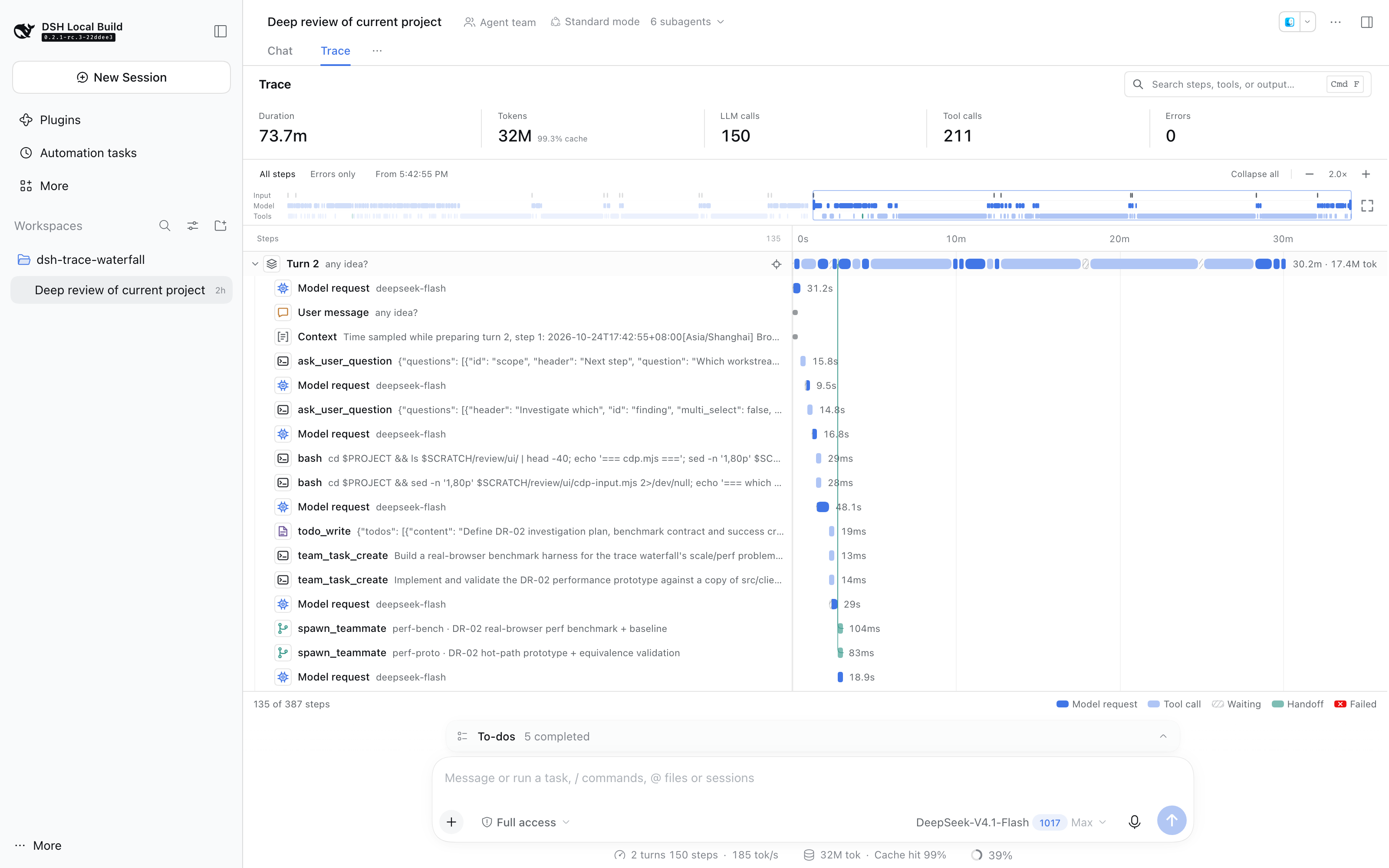Add an attachment with the plus button
The image size is (1389, 868).
[x=452, y=822]
